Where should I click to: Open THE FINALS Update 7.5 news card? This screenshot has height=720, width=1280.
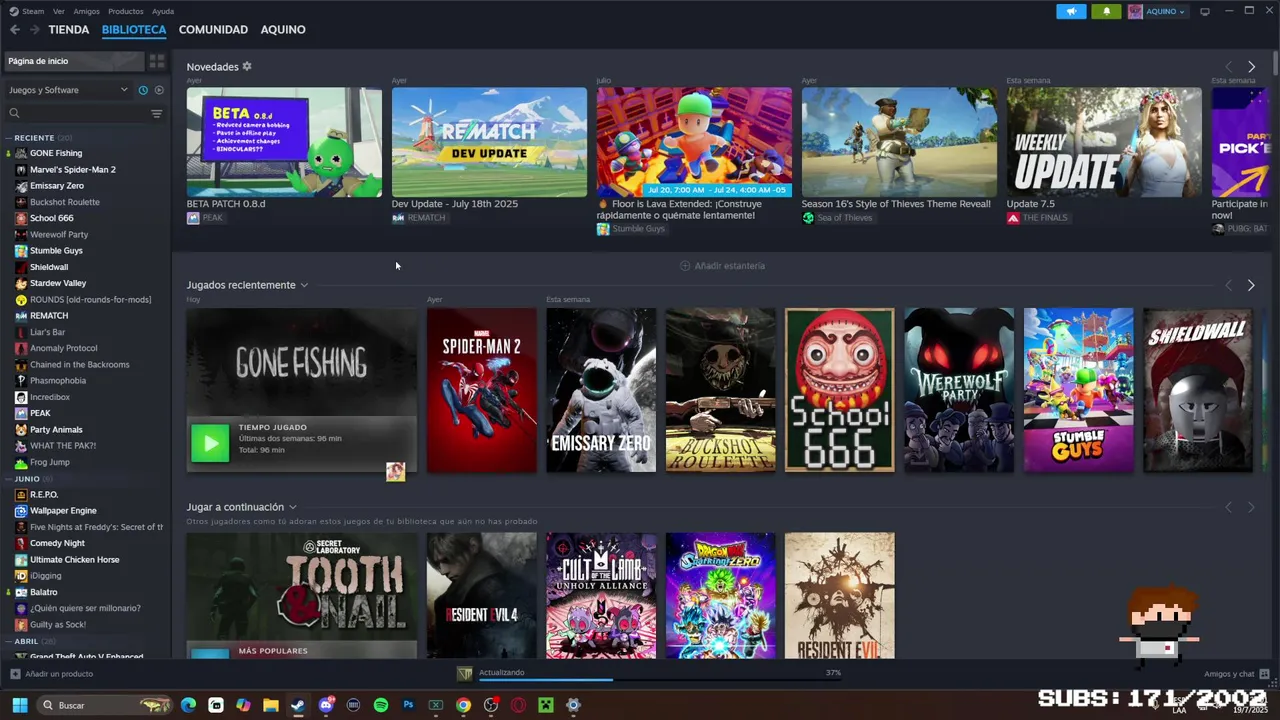coord(1104,142)
